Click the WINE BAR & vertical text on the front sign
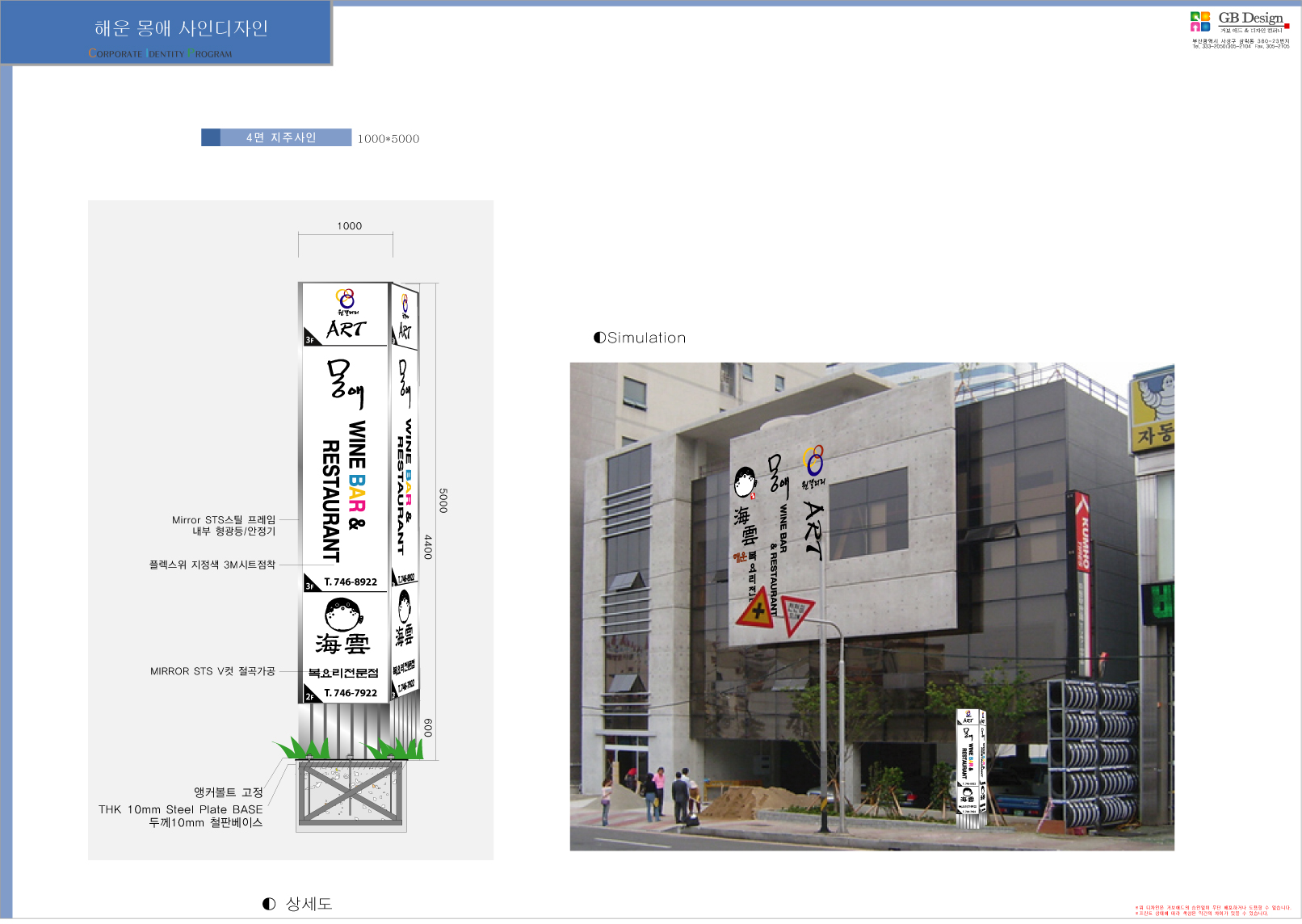This screenshot has width=1302, height=924. coord(357,475)
